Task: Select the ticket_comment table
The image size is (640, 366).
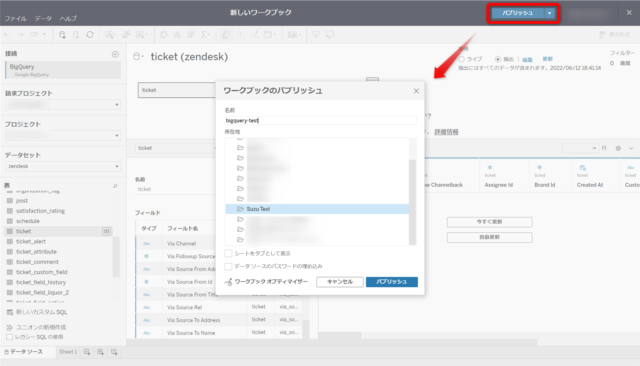Action: [x=37, y=262]
